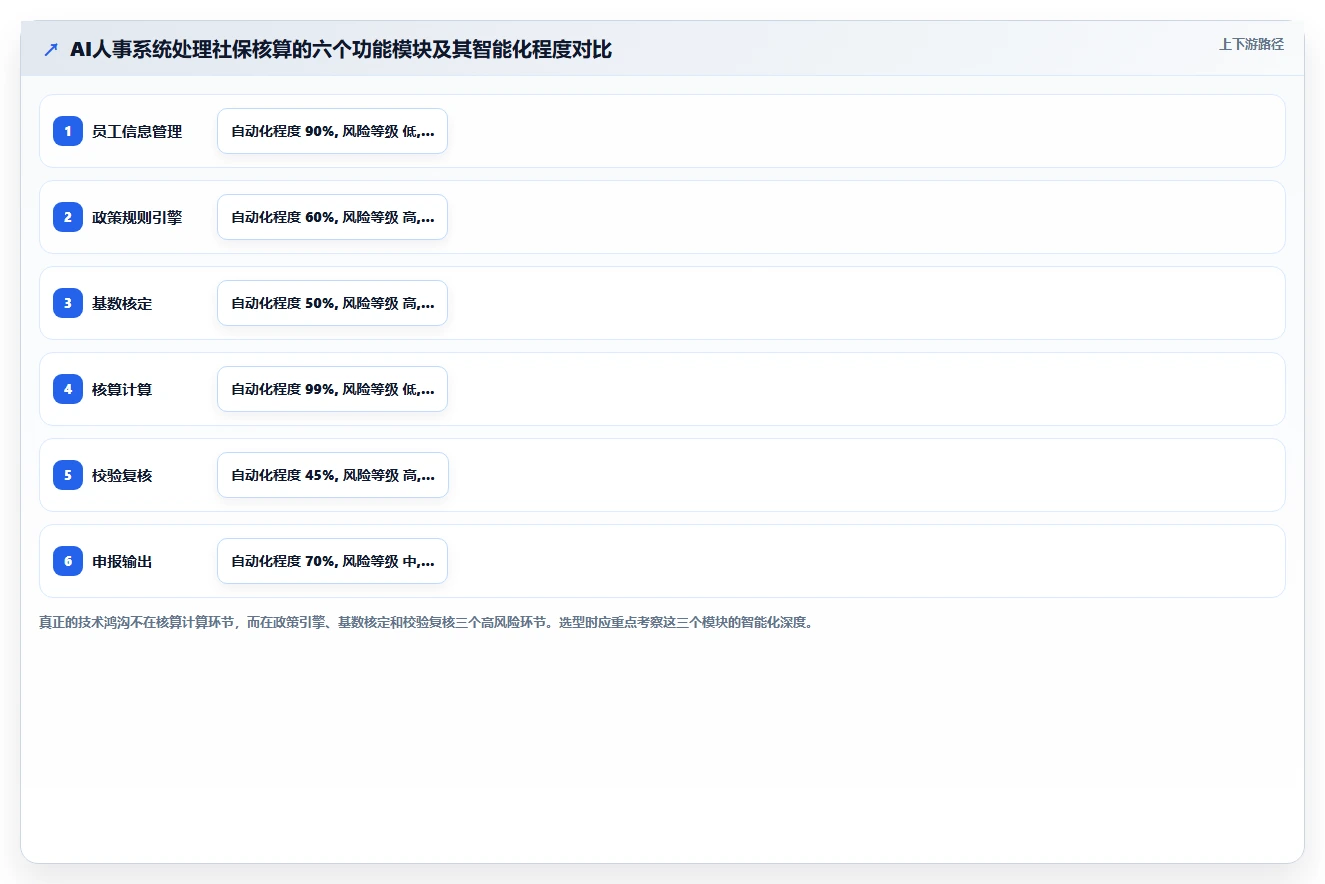This screenshot has width=1325, height=884.
Task: Click the arrow icon beside the title
Action: 51,49
